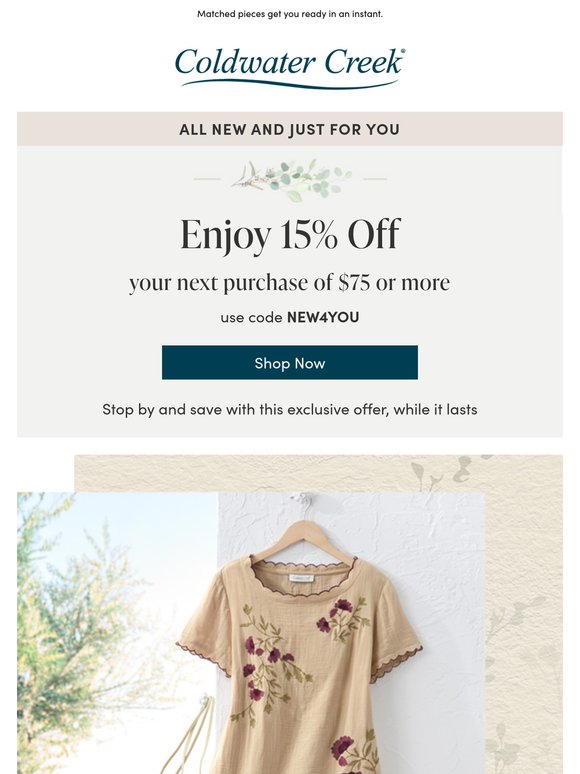Screen dimensions: 580x774
Task: Click the flower embroidery near shirt hem
Action: pyautogui.click(x=353, y=754)
